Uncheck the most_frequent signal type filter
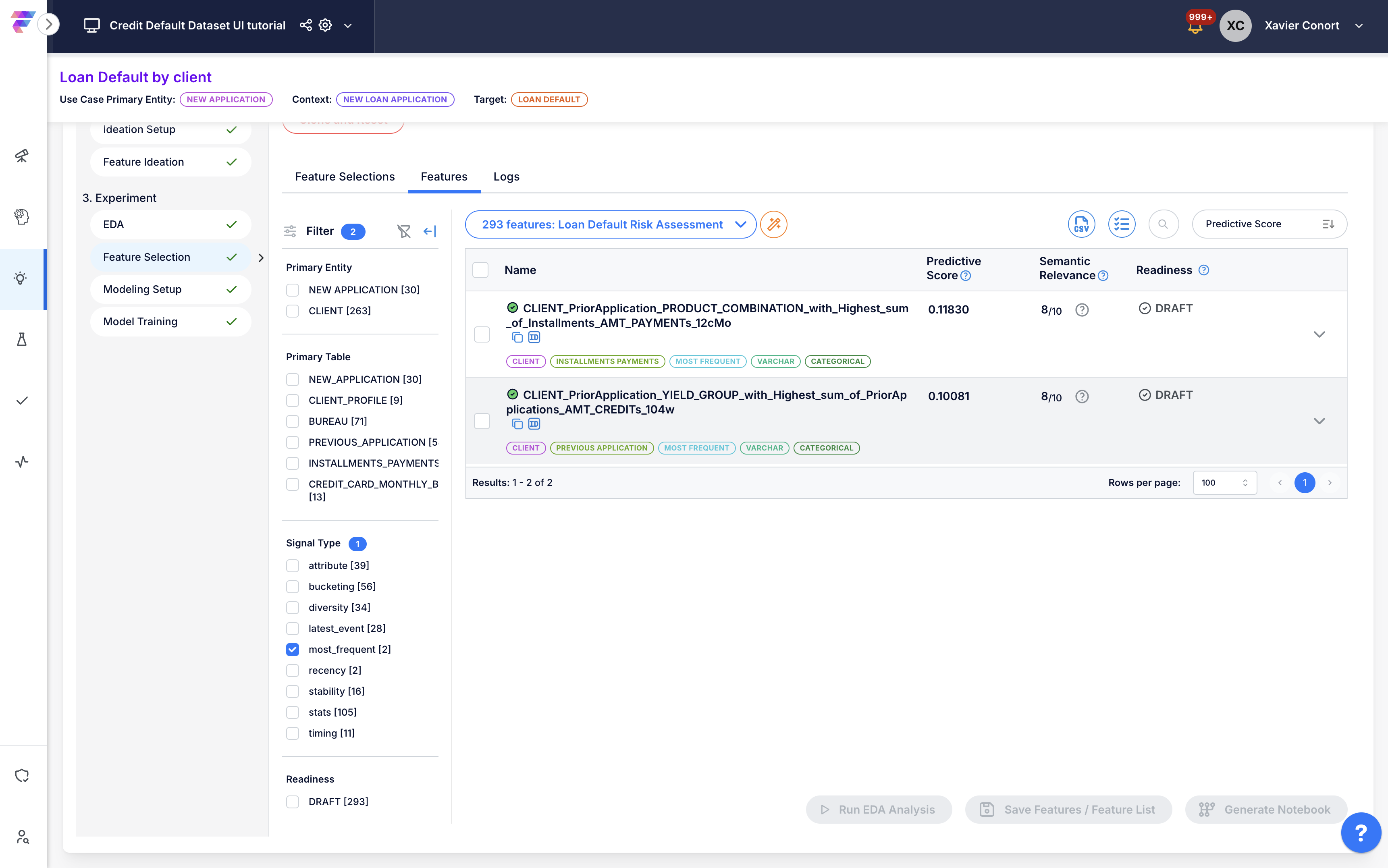This screenshot has width=1388, height=868. pos(293,649)
